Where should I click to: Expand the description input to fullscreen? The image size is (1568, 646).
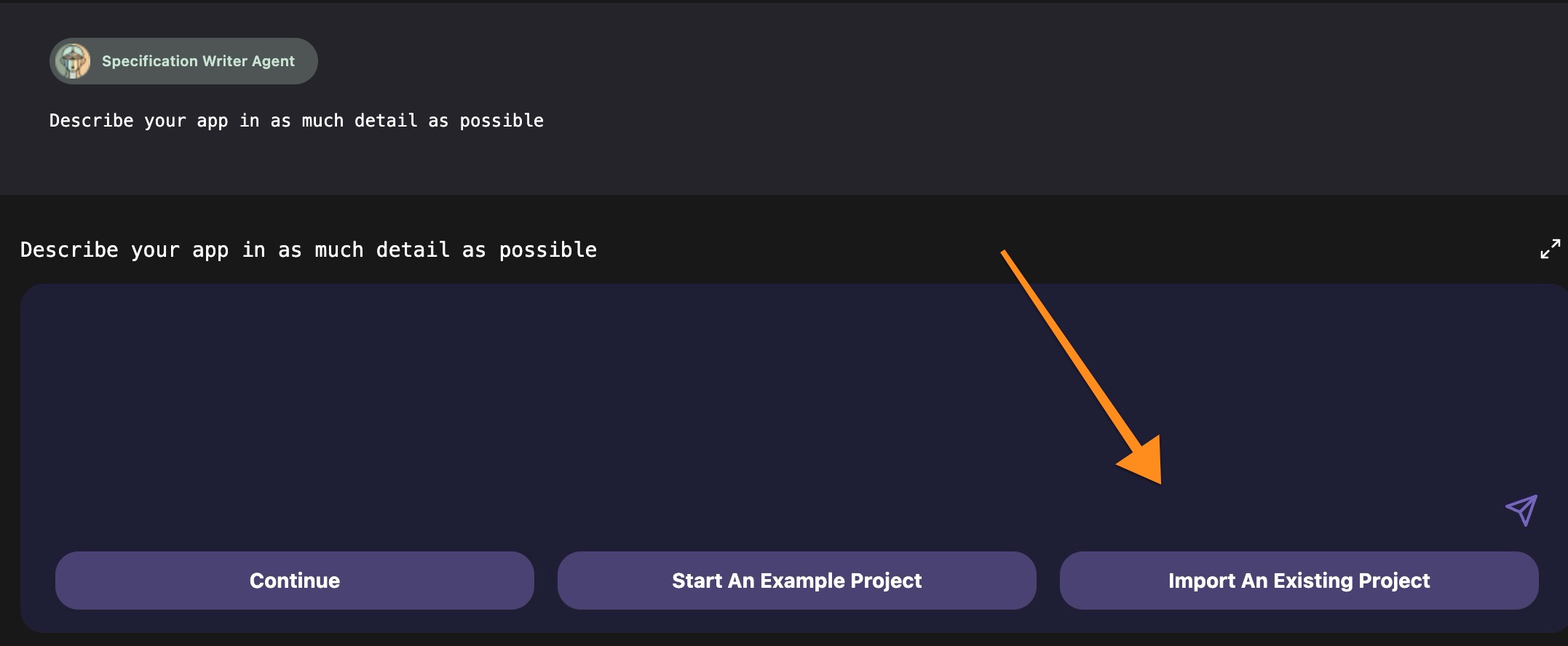pos(1550,250)
